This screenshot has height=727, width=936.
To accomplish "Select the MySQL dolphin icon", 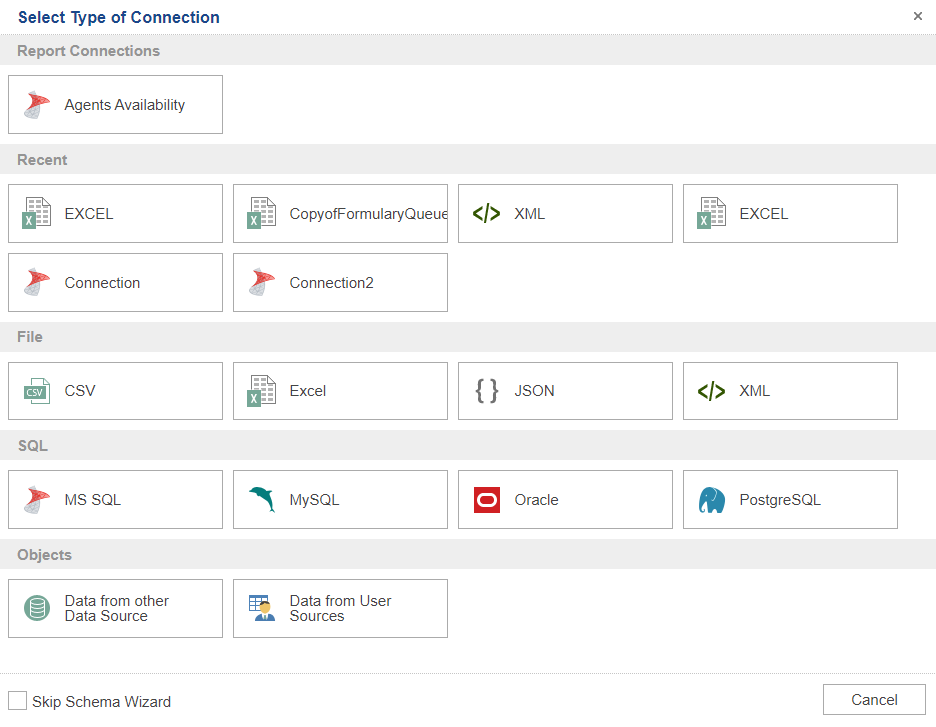I will (x=262, y=500).
